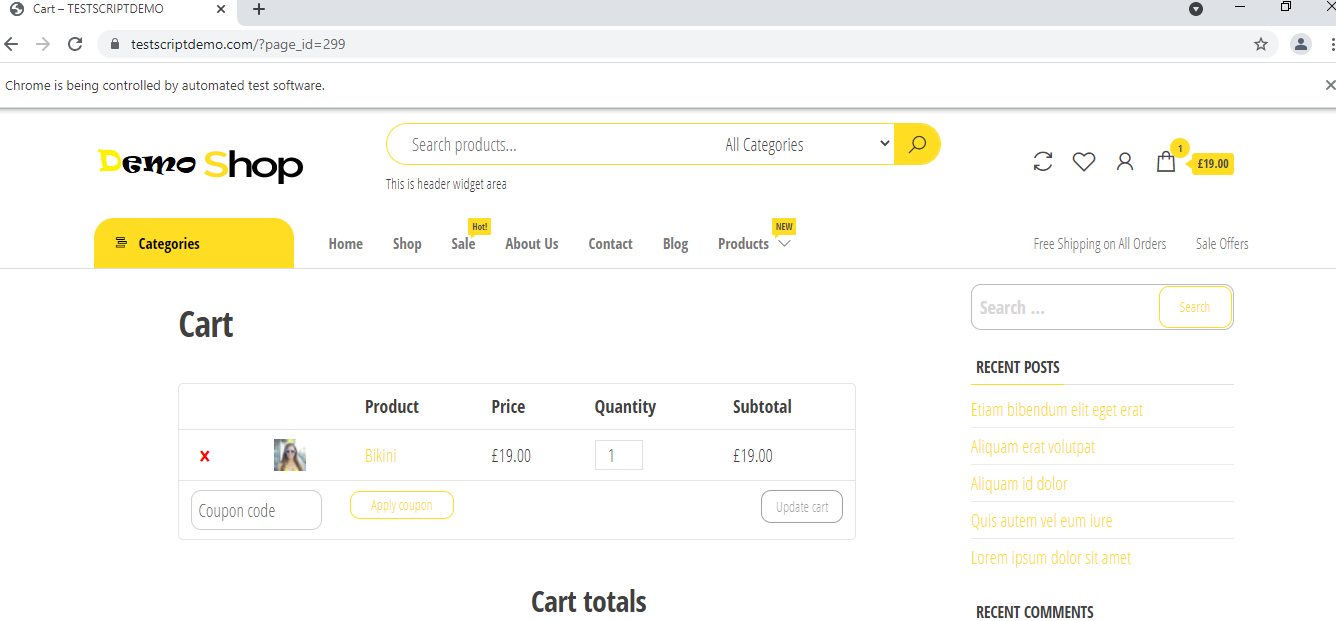Screen dimensions: 1336x621
Task: Click the site padlock icon in address bar
Action: [x=114, y=44]
